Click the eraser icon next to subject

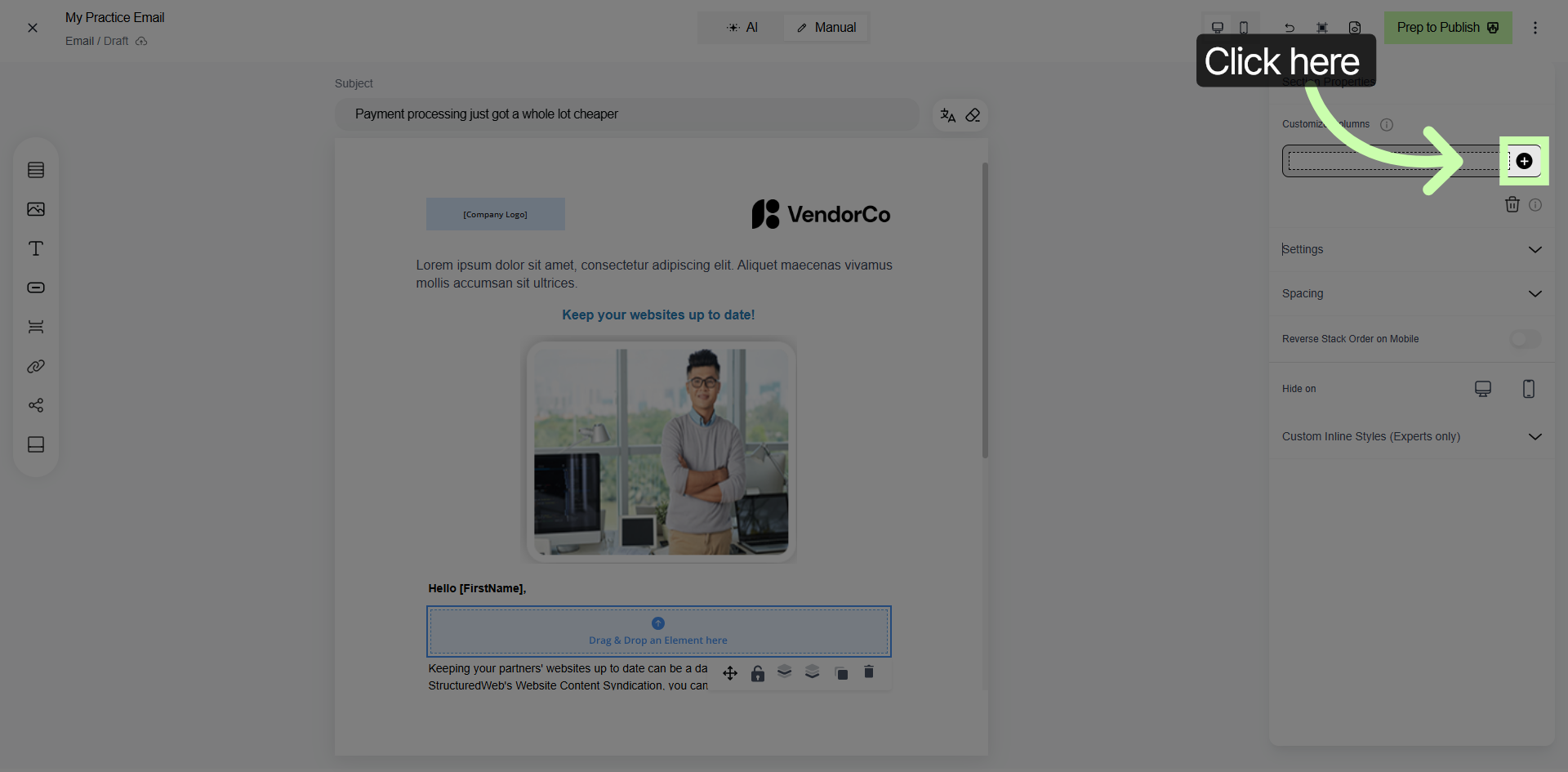(x=973, y=115)
